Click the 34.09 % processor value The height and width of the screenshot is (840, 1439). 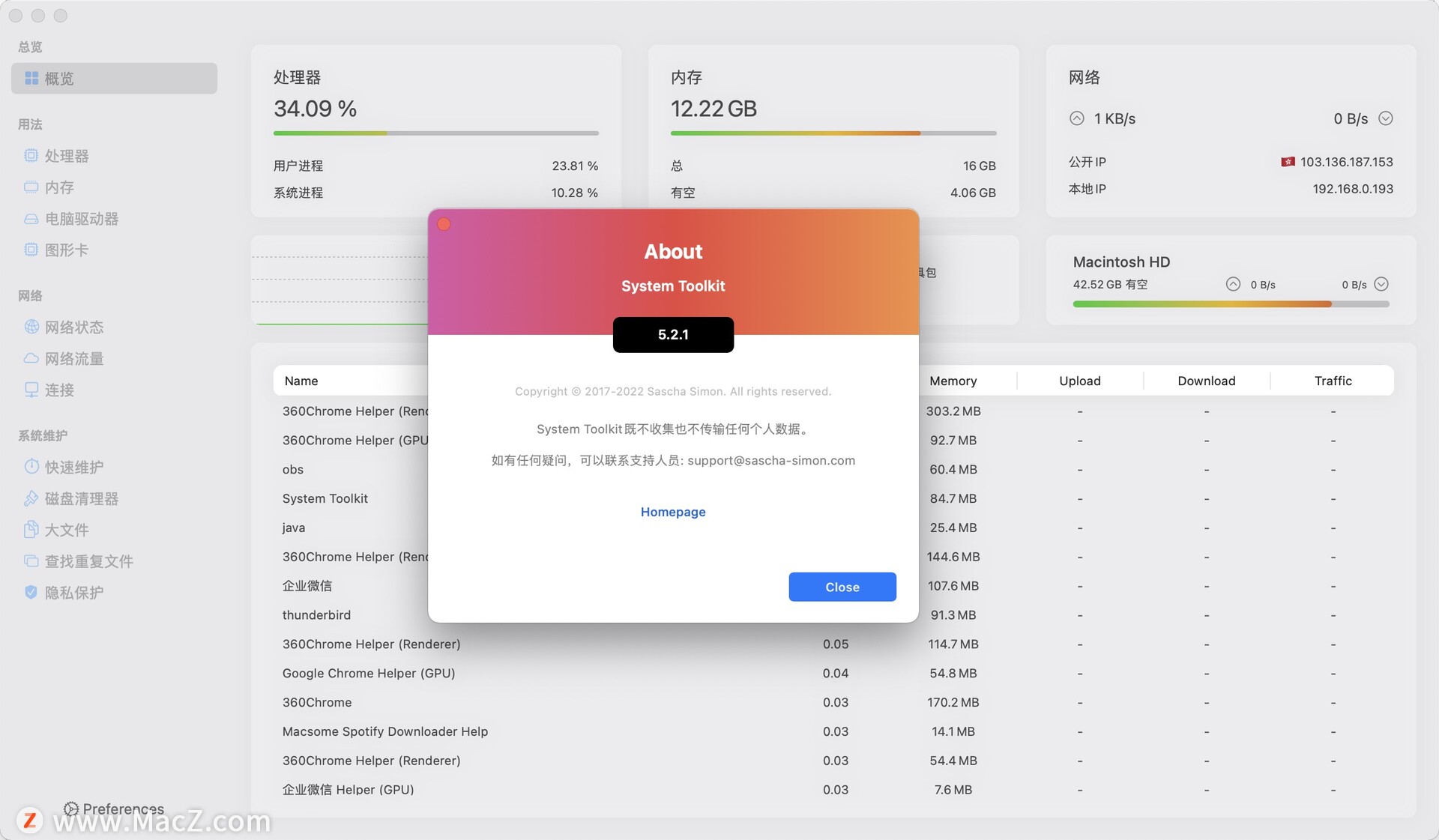[x=316, y=109]
